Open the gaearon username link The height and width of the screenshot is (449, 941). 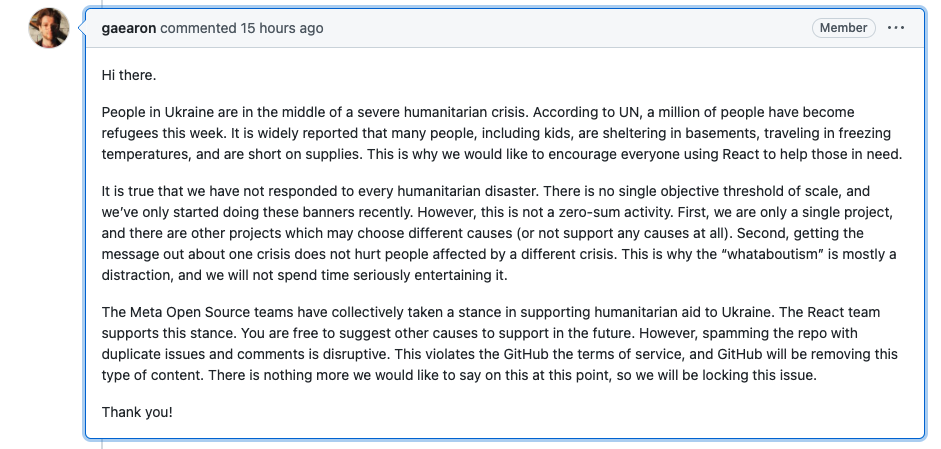click(x=129, y=28)
